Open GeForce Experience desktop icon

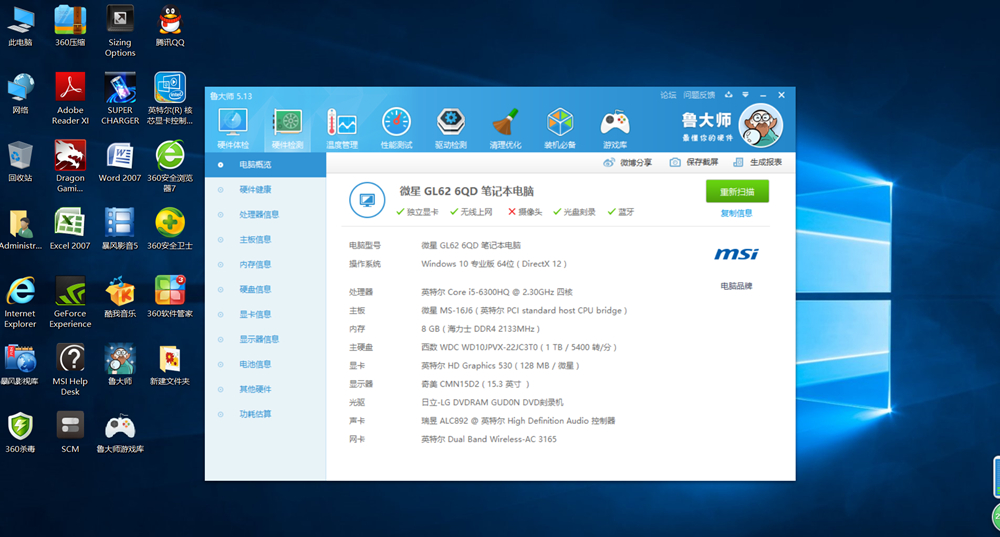[70, 302]
